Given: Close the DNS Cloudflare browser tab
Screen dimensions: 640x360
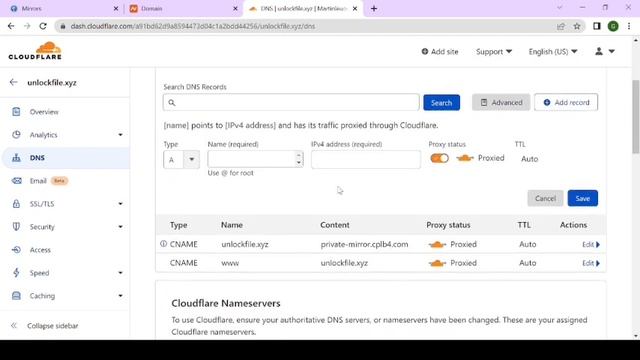Looking at the screenshot, I should point(355,8).
